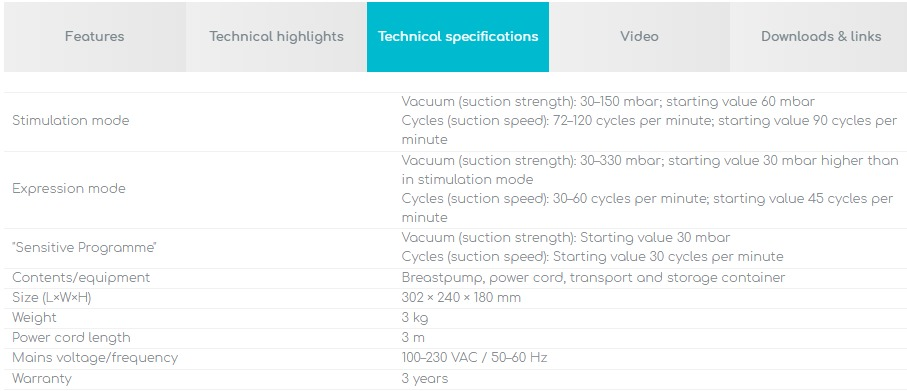Viewport: 907px width, 391px height.
Task: Select the Technical specifications tab
Action: tap(458, 36)
